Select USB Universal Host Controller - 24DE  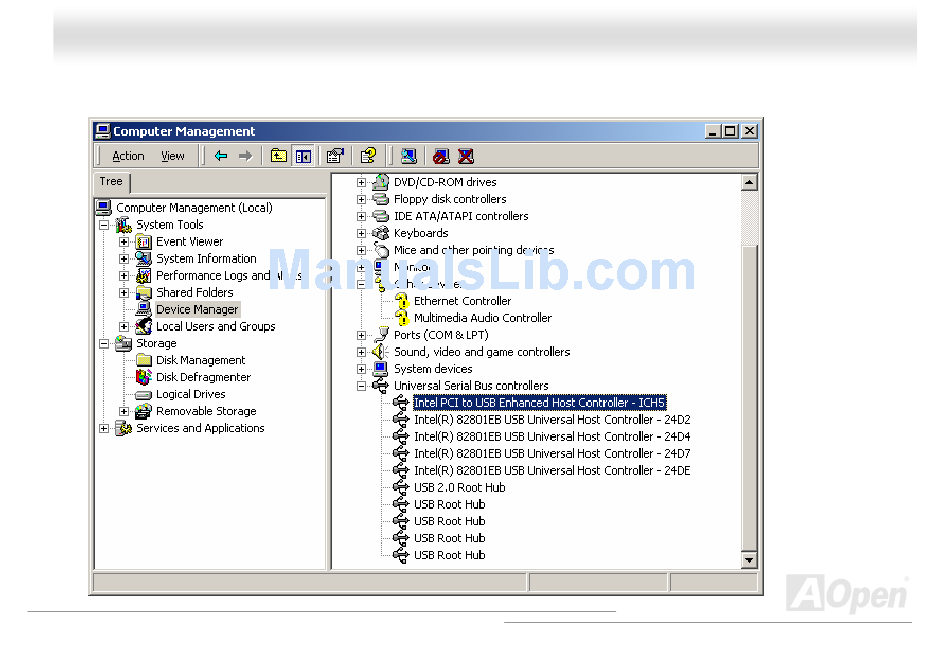[x=552, y=471]
